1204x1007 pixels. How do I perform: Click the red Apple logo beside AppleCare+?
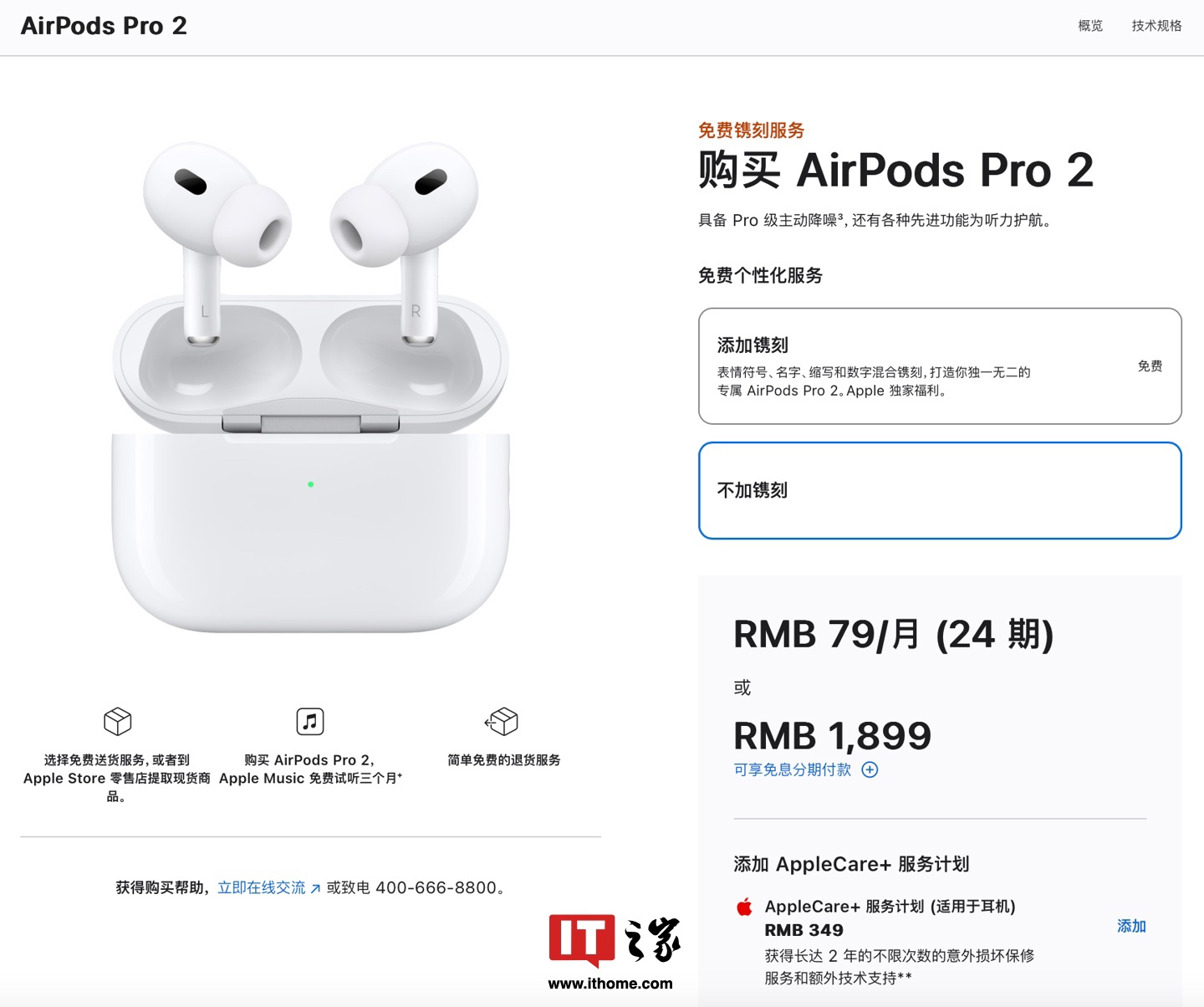pos(744,907)
